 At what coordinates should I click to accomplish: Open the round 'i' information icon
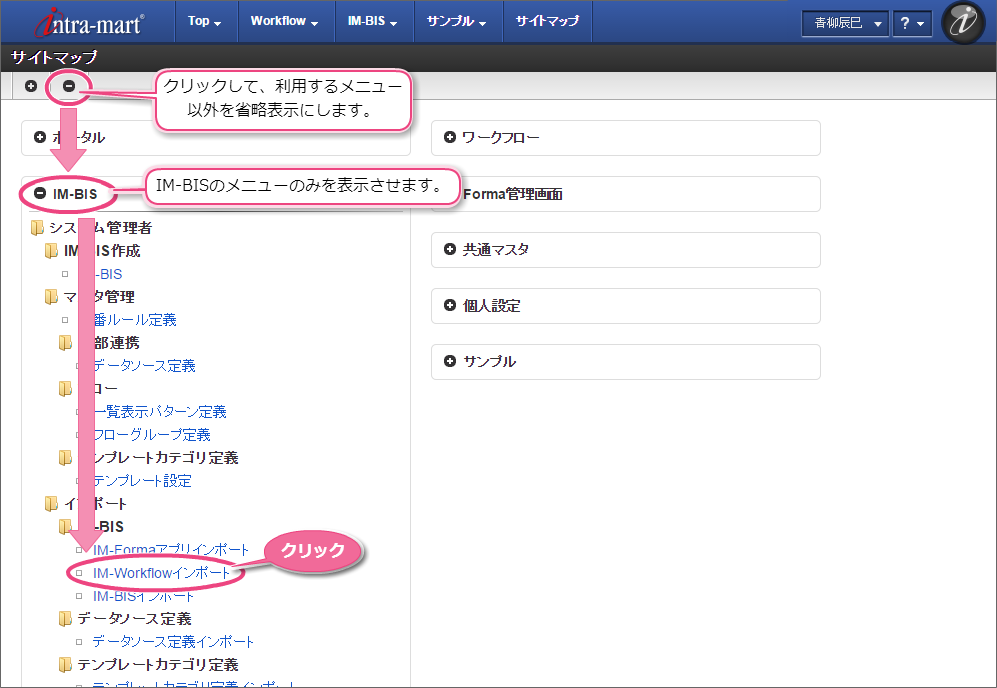[963, 22]
